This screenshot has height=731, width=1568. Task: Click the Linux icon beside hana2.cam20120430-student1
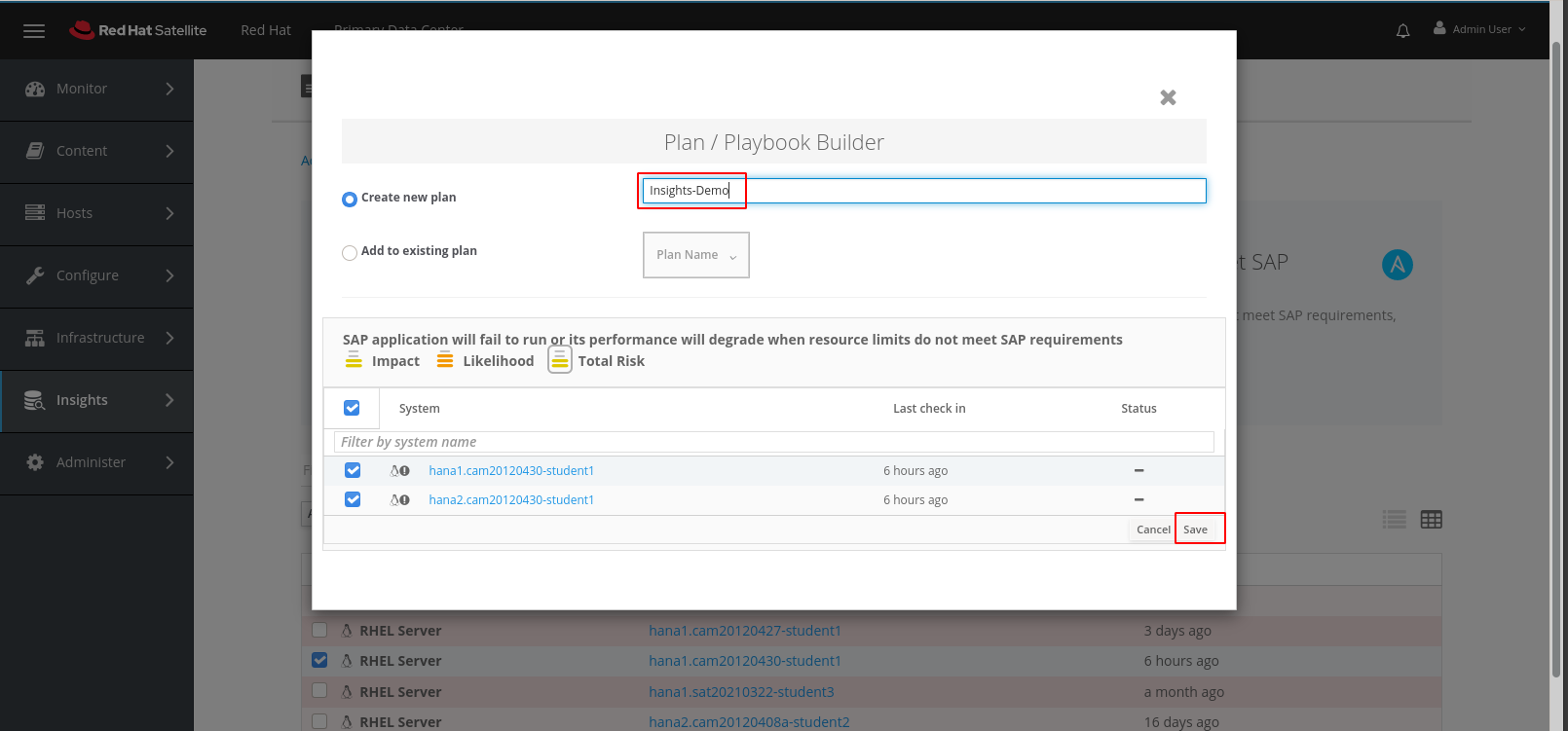tap(394, 500)
